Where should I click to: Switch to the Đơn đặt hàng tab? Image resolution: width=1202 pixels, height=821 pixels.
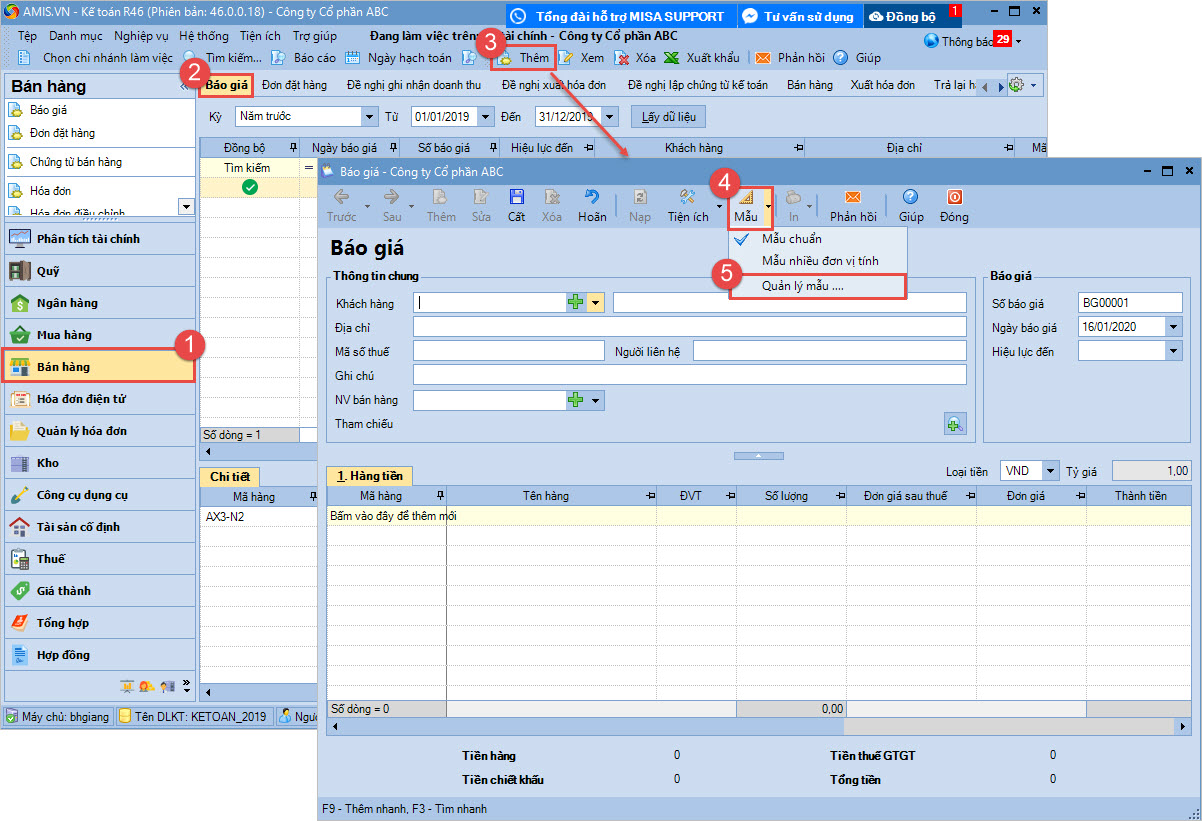(x=294, y=85)
